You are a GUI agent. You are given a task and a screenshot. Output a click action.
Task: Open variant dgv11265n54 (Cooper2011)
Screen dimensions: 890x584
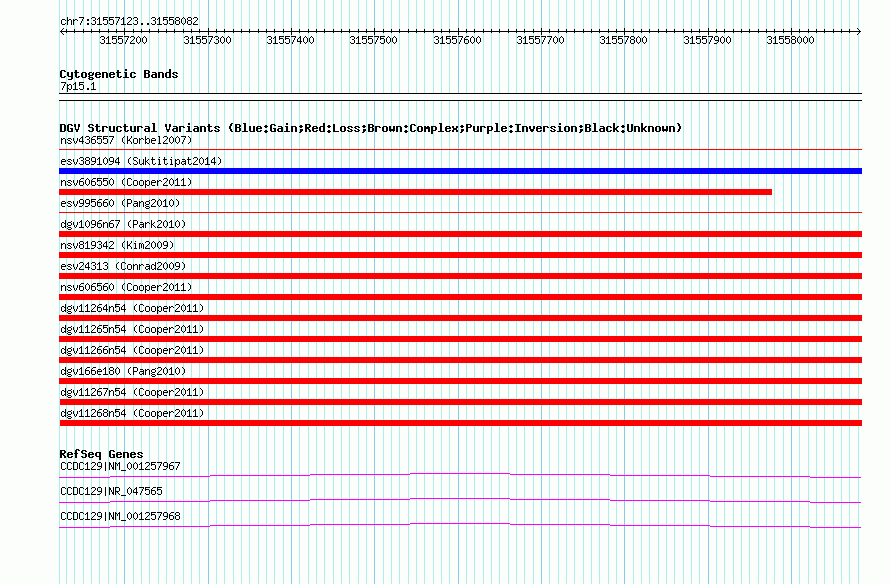(132, 329)
